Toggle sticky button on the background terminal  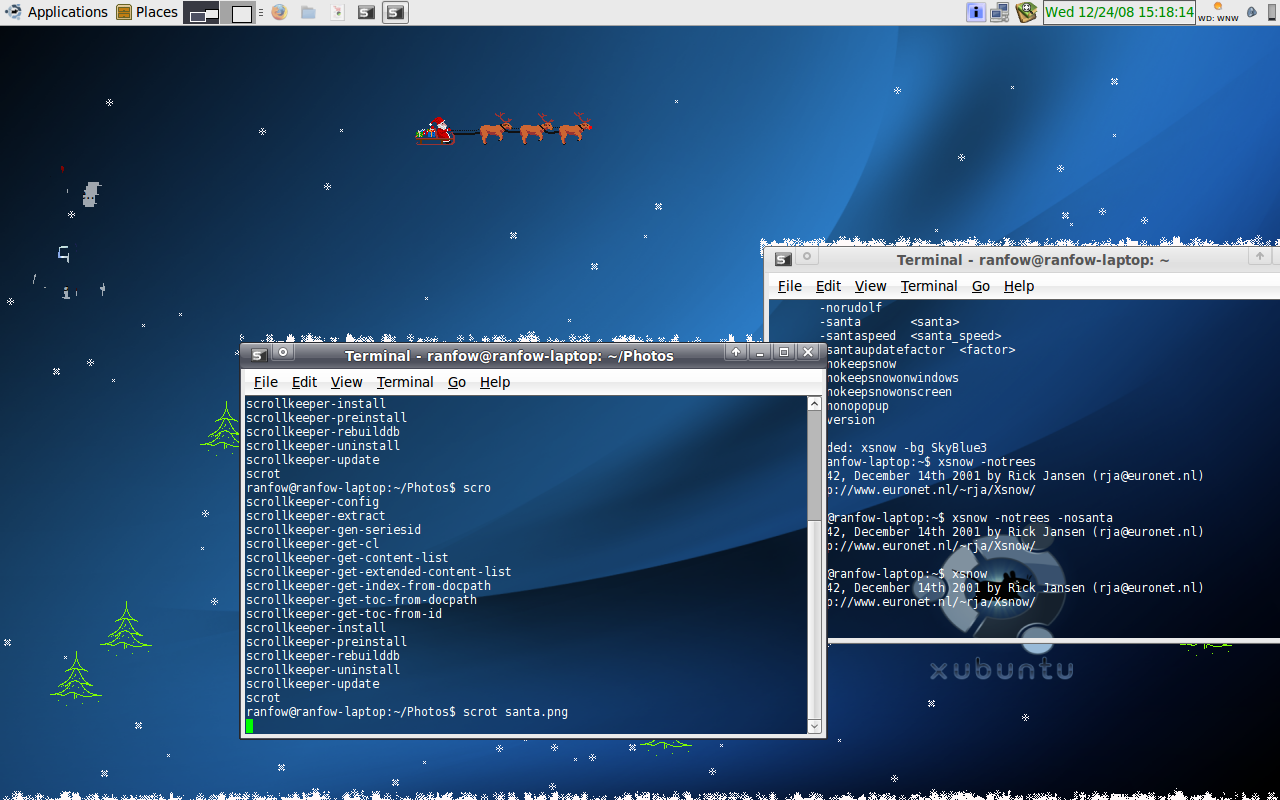tap(807, 257)
